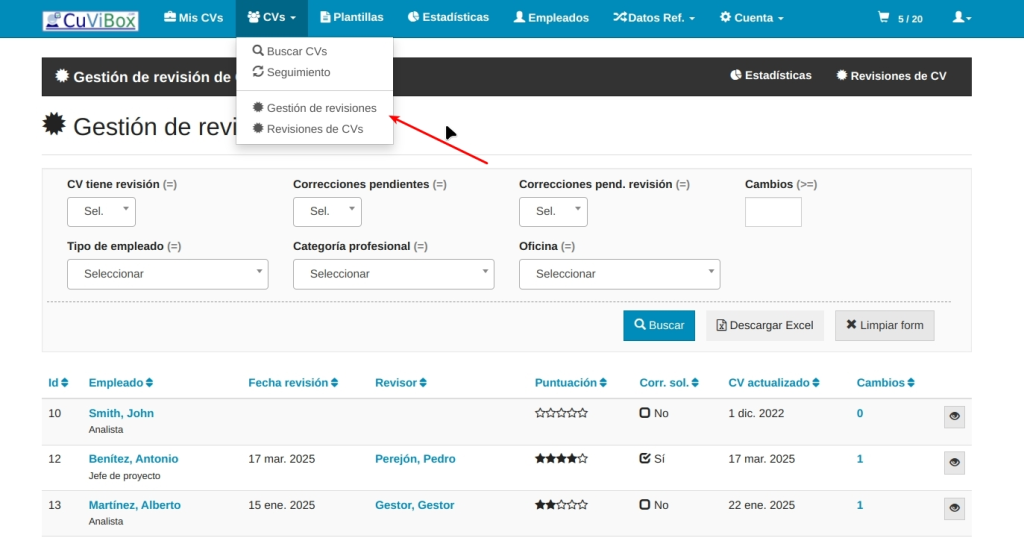Screen dimensions: 1024x541
Task: Expand the CV tiene revisión dropdown
Action: click(101, 211)
